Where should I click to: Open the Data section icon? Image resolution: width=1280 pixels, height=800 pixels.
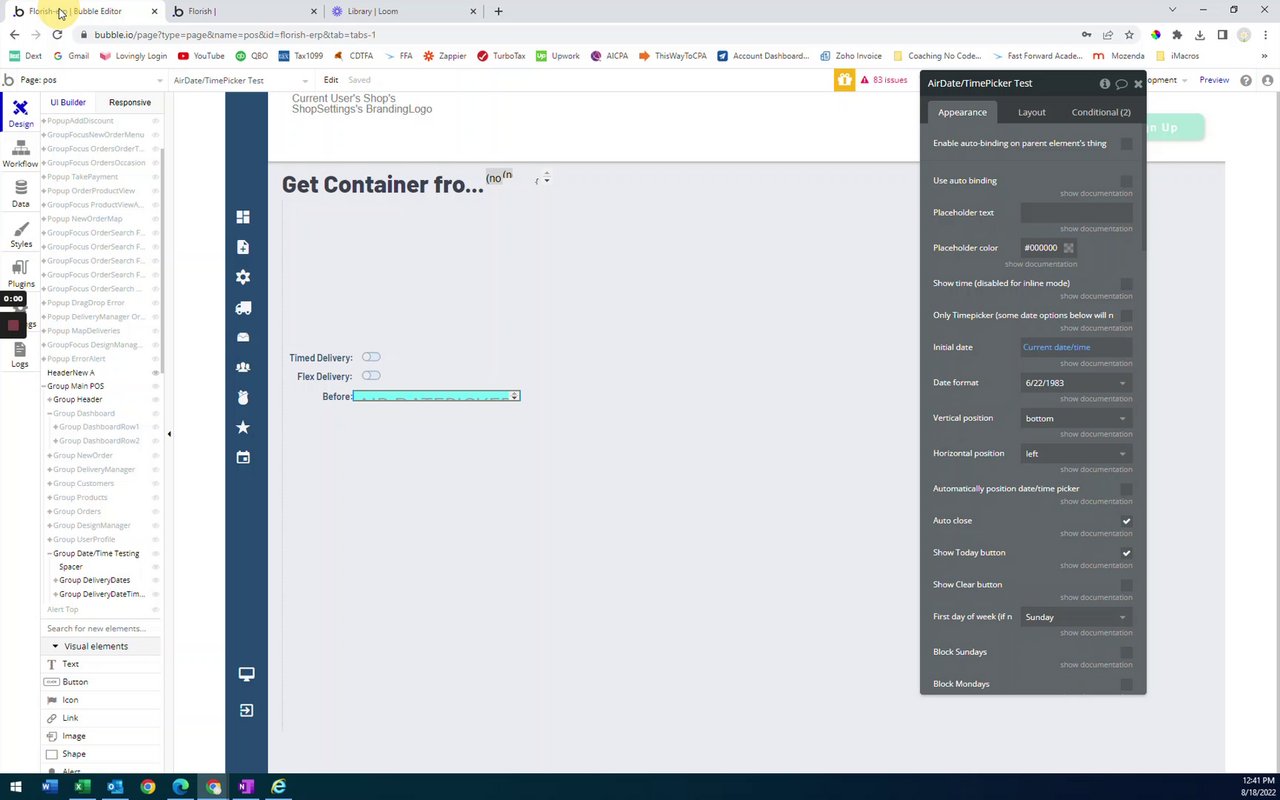pyautogui.click(x=20, y=193)
